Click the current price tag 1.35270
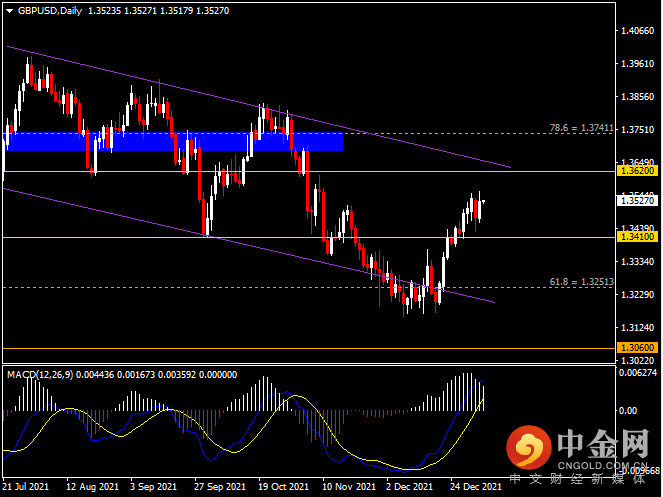 637,201
